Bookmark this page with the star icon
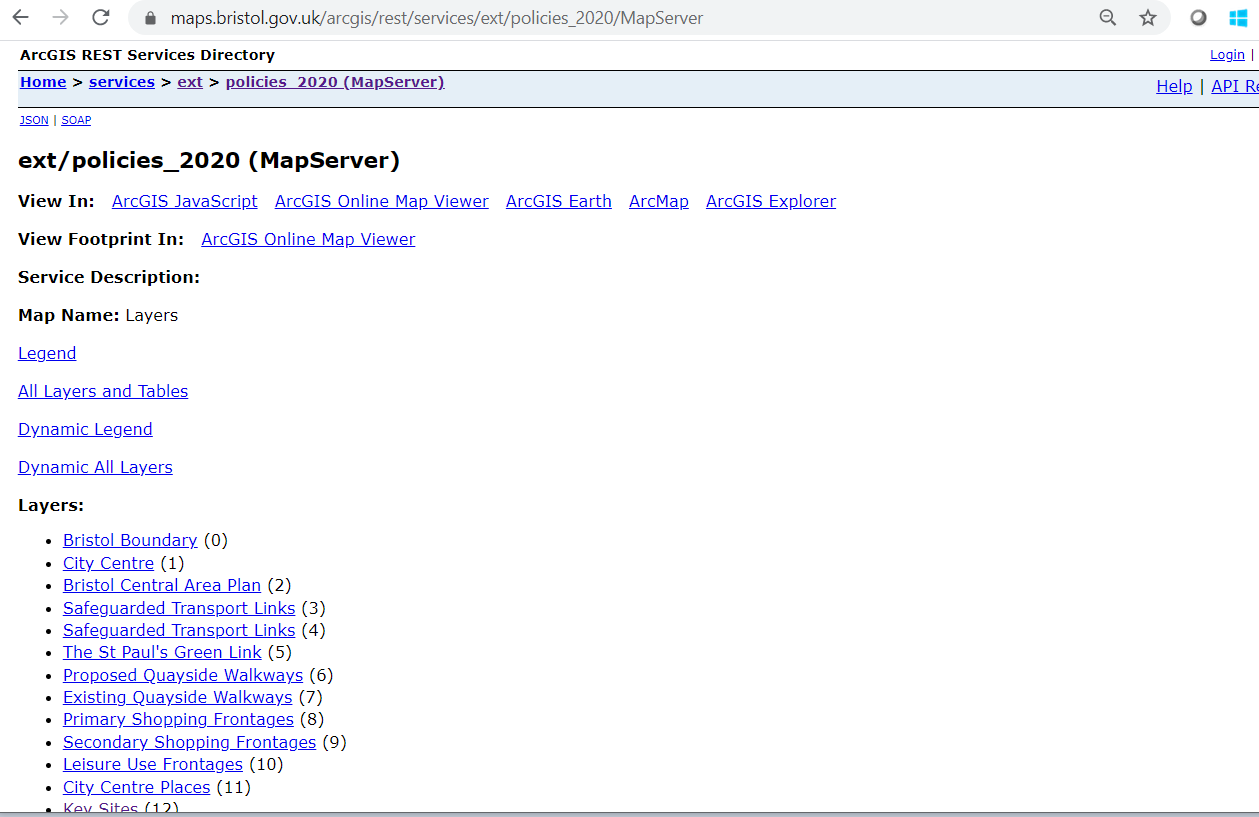 coord(1147,18)
